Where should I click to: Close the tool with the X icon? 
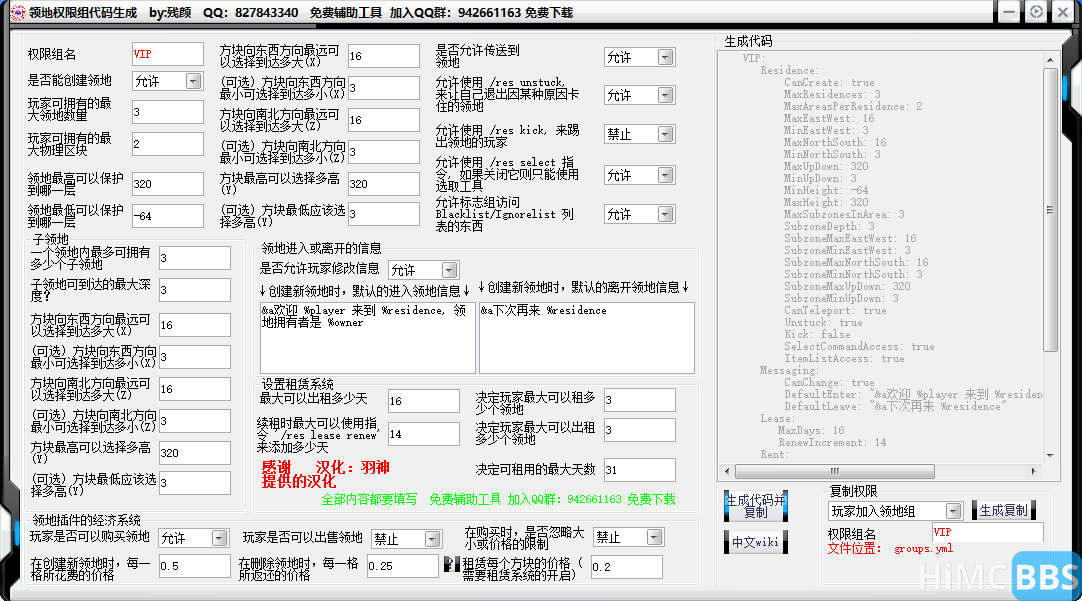1064,12
